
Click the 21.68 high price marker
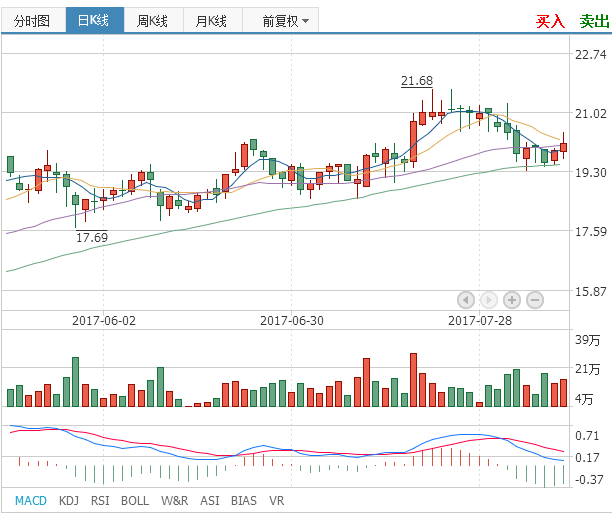417,81
